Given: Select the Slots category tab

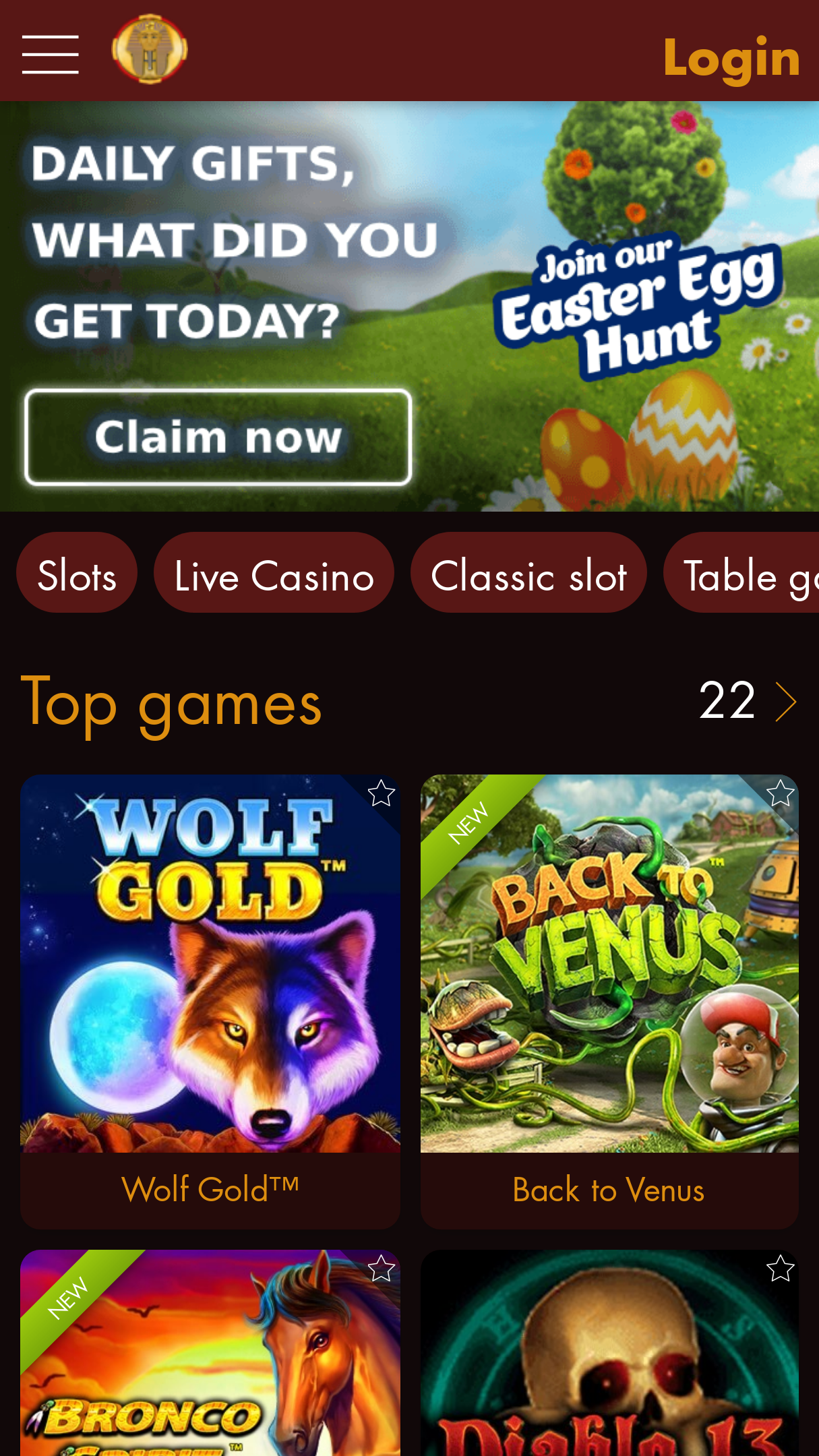Looking at the screenshot, I should pos(77,572).
